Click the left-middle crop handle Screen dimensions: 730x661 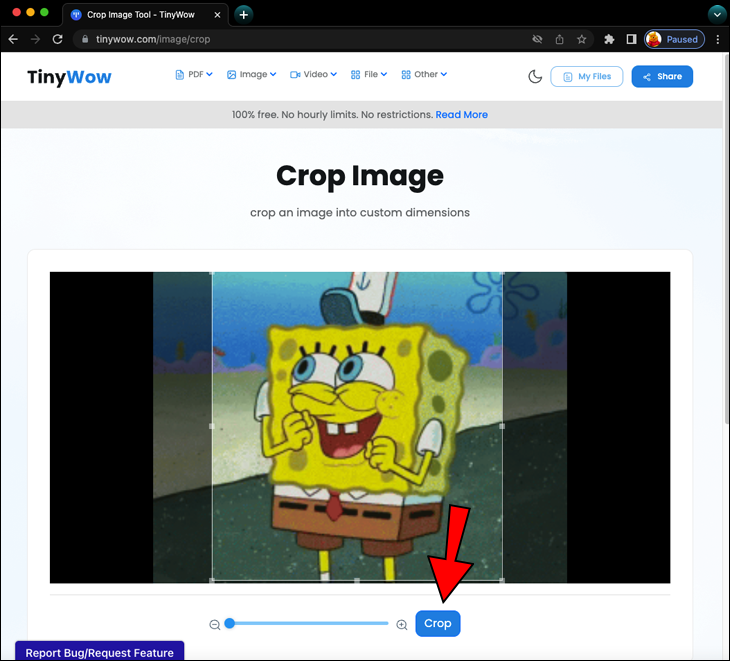(212, 426)
